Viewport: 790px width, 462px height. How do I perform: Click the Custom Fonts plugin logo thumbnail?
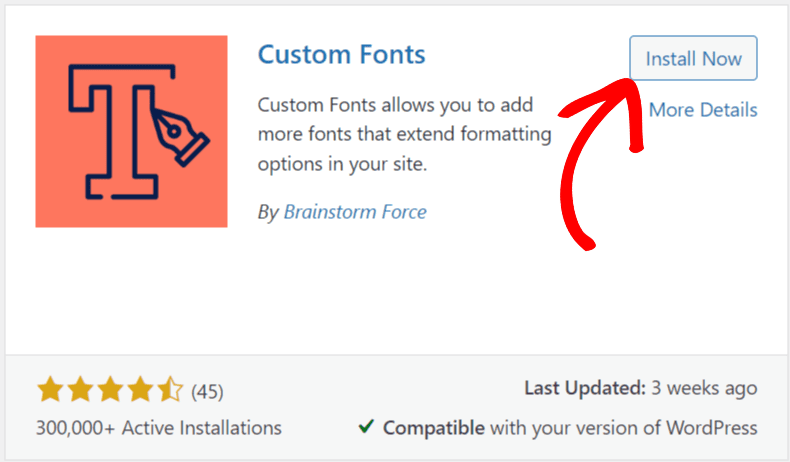tap(131, 131)
